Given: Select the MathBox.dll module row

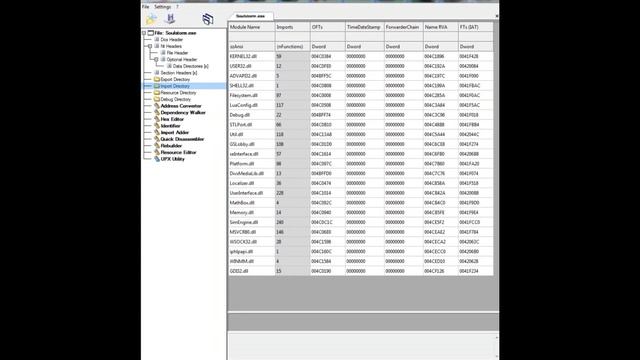Looking at the screenshot, I should pyautogui.click(x=360, y=203).
